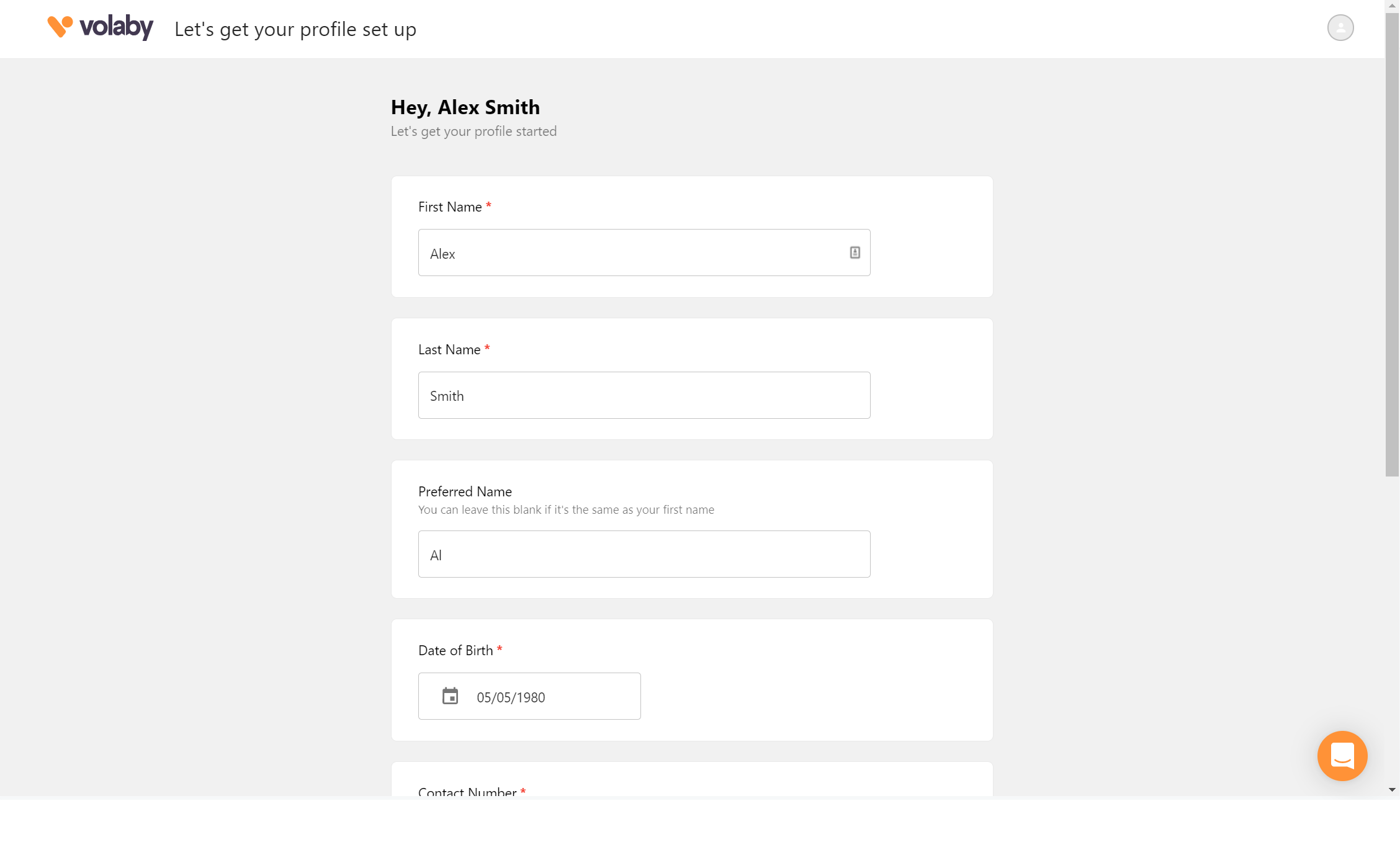The height and width of the screenshot is (868, 1400).
Task: Click the Let's get your profile set up title
Action: pyautogui.click(x=295, y=29)
